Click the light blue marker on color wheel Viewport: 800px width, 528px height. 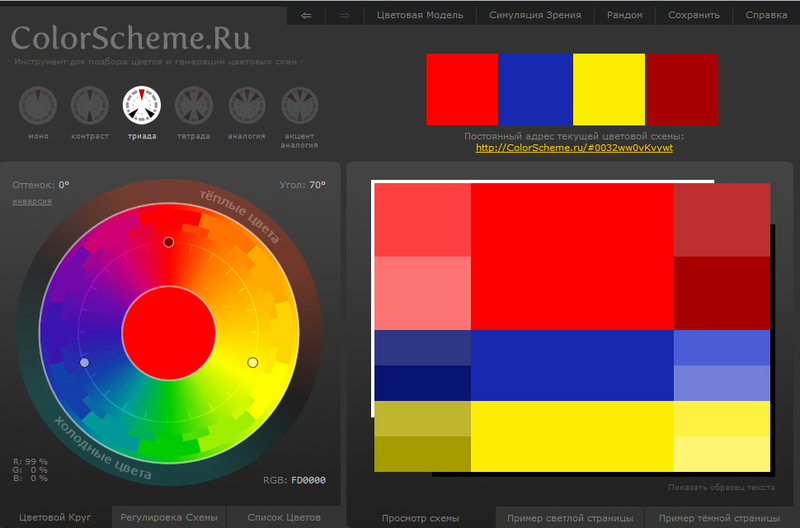85,362
